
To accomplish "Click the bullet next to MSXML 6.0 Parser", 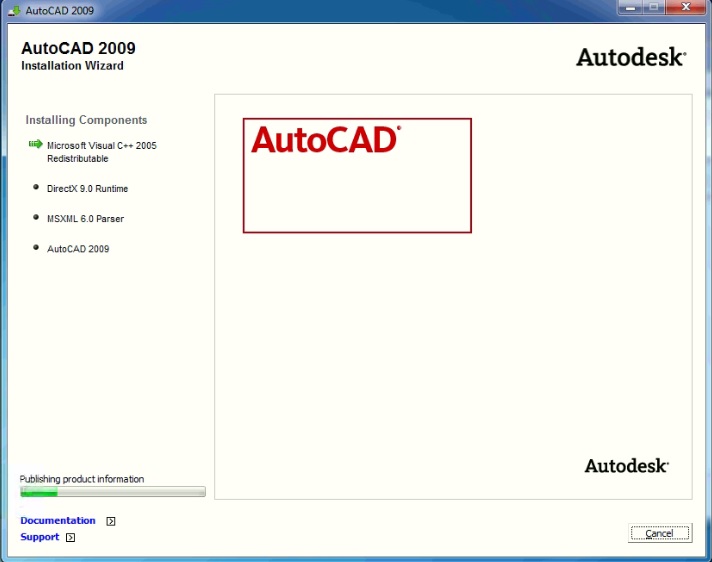I will [x=36, y=217].
